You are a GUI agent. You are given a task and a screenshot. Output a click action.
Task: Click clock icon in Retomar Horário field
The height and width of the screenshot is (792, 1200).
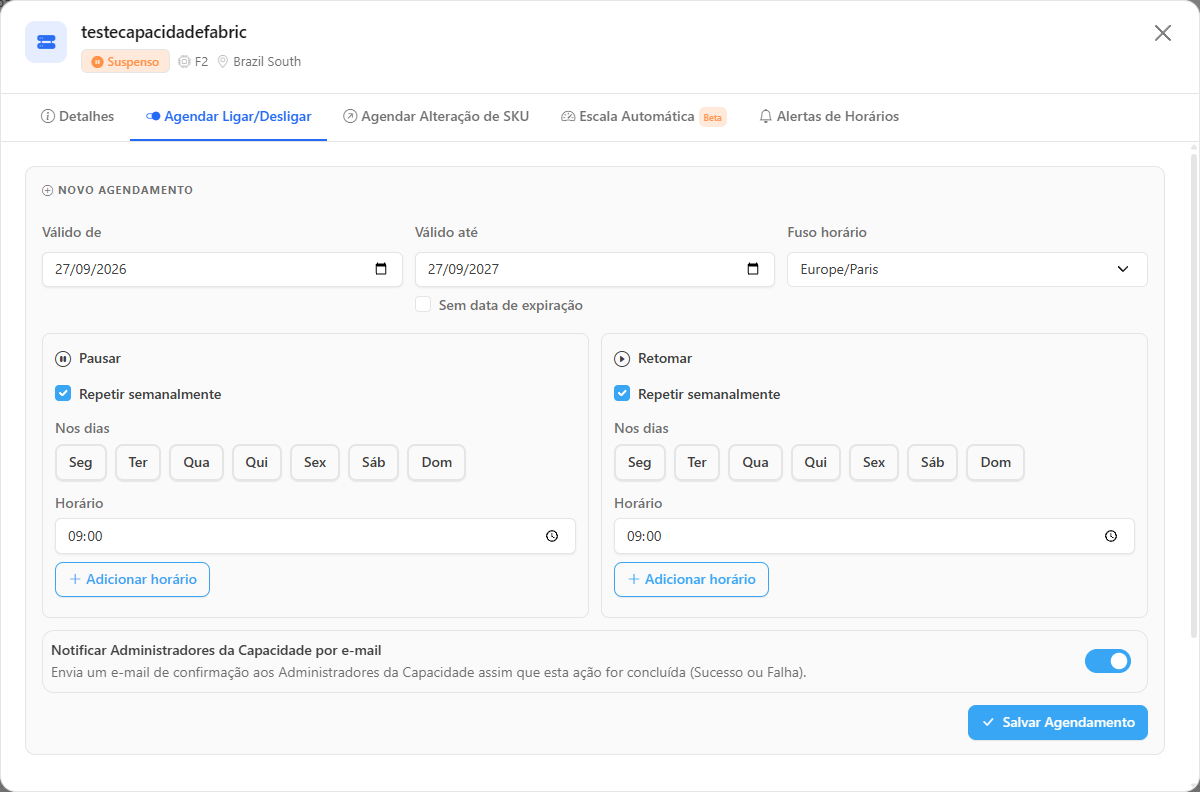pyautogui.click(x=1111, y=536)
